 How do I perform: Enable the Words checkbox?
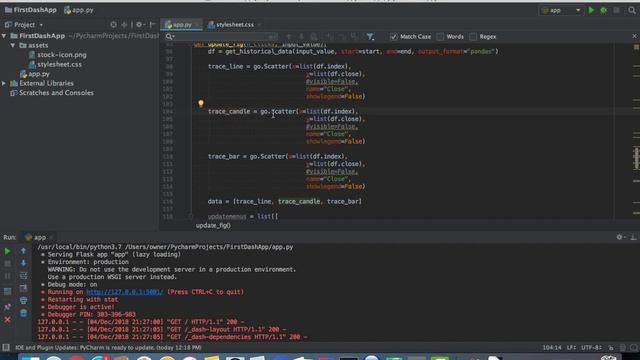440,37
